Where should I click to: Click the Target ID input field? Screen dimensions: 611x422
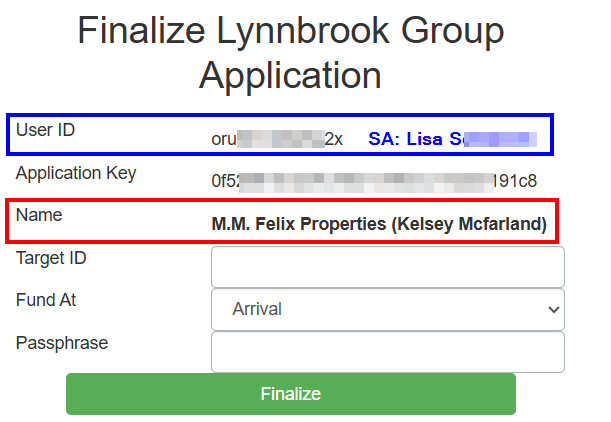click(x=387, y=267)
